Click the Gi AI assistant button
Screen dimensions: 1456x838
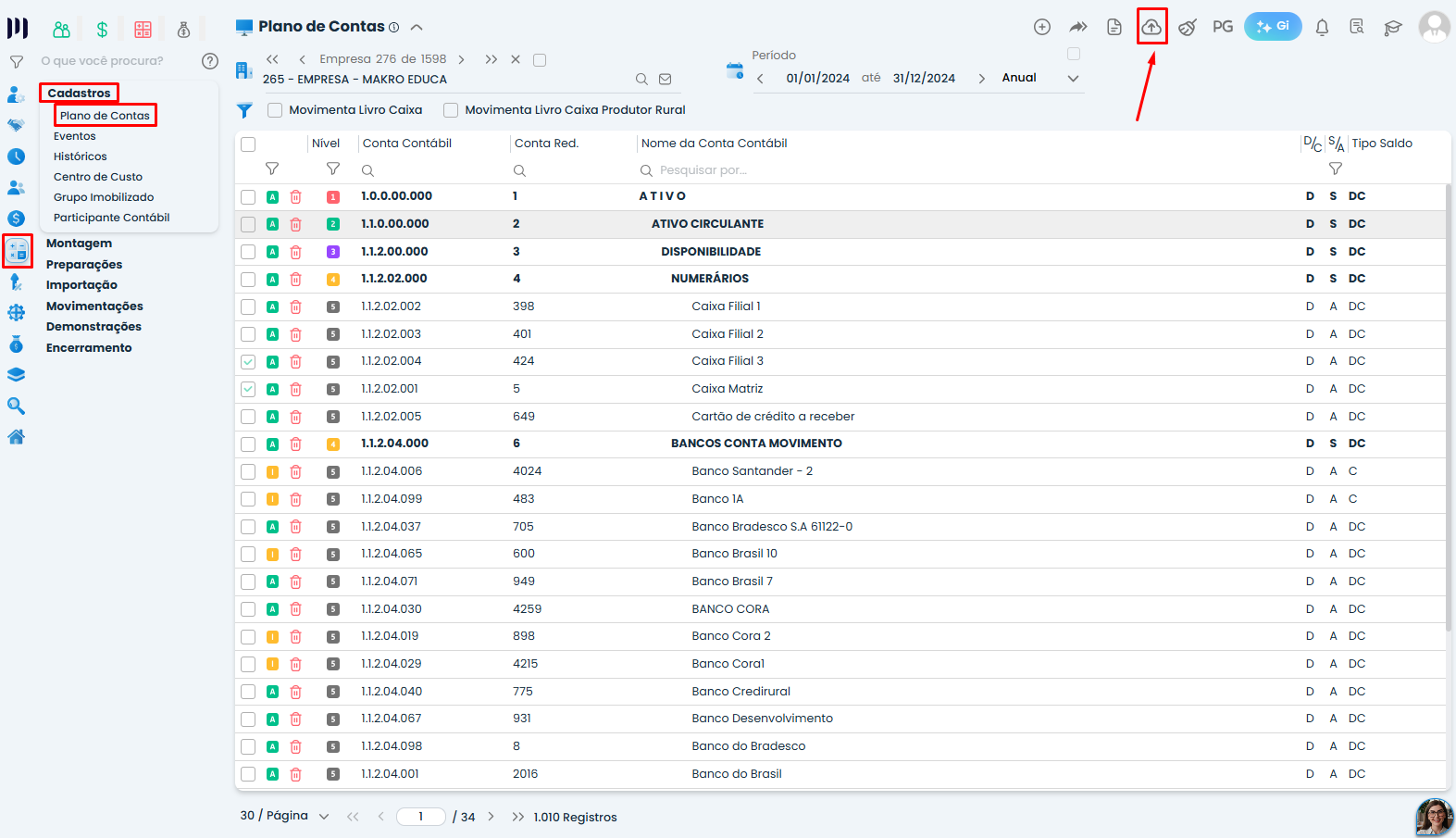point(1273,27)
